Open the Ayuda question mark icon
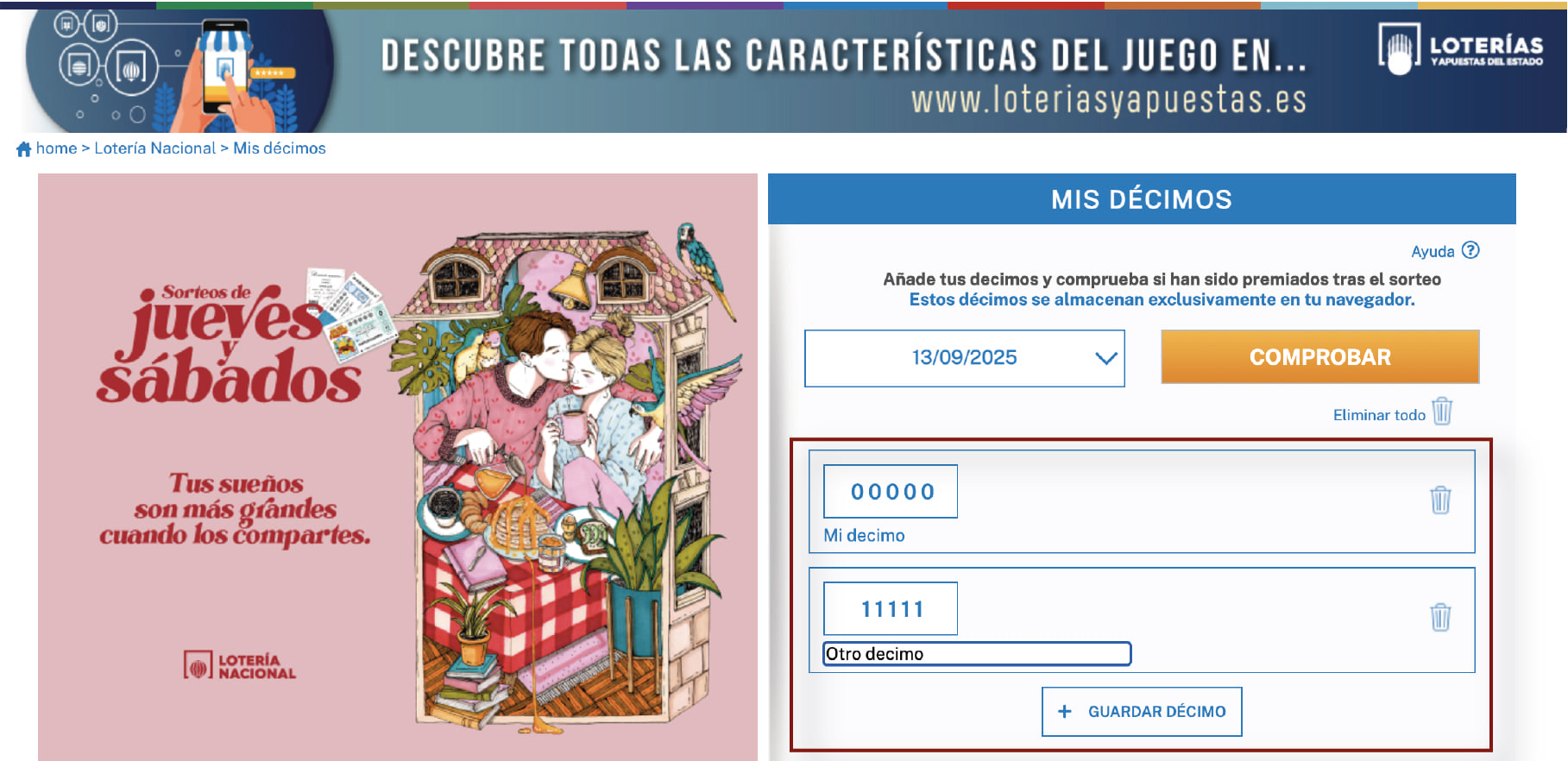1568x761 pixels. 1470,250
